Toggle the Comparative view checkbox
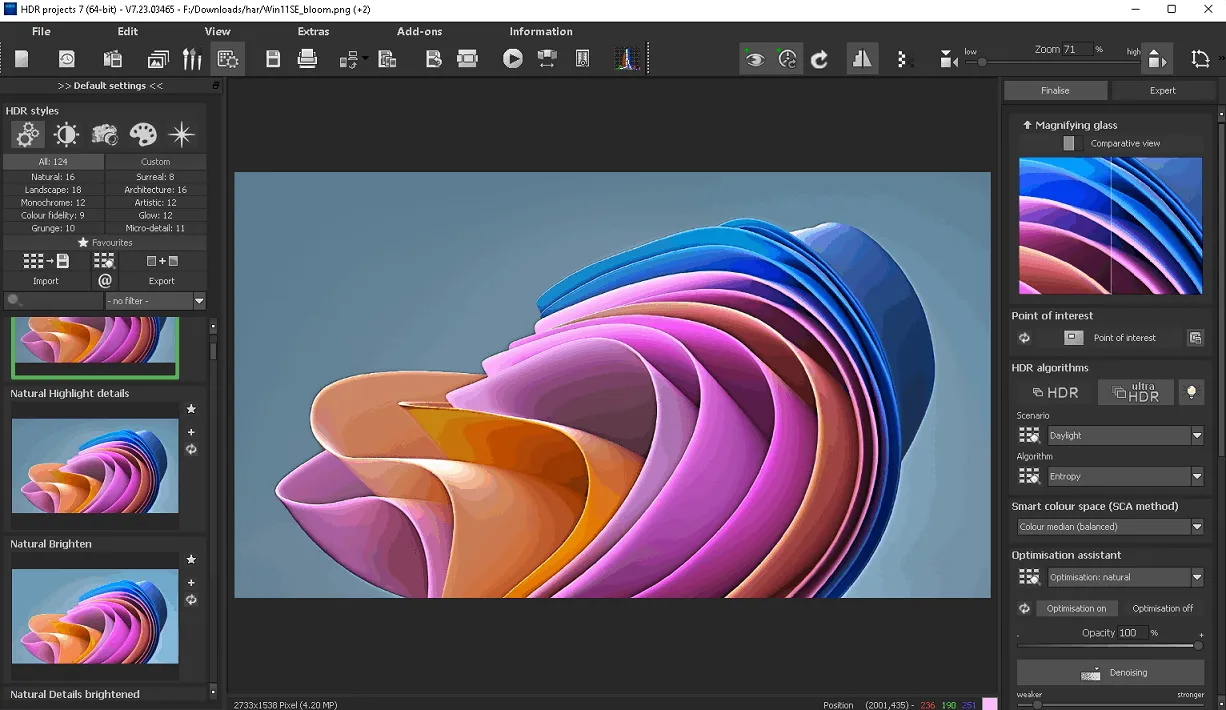 click(x=1069, y=143)
